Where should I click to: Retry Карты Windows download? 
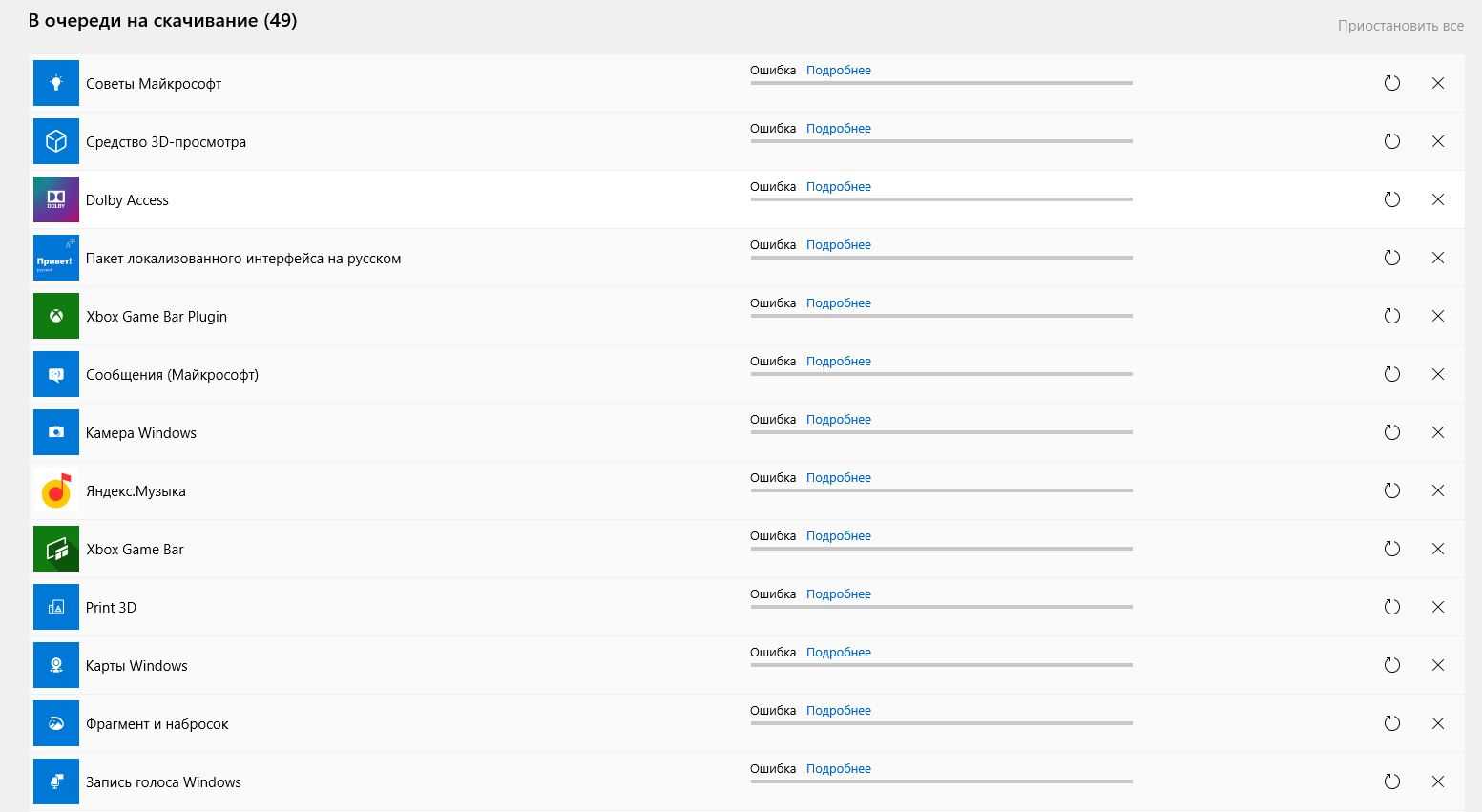tap(1392, 665)
